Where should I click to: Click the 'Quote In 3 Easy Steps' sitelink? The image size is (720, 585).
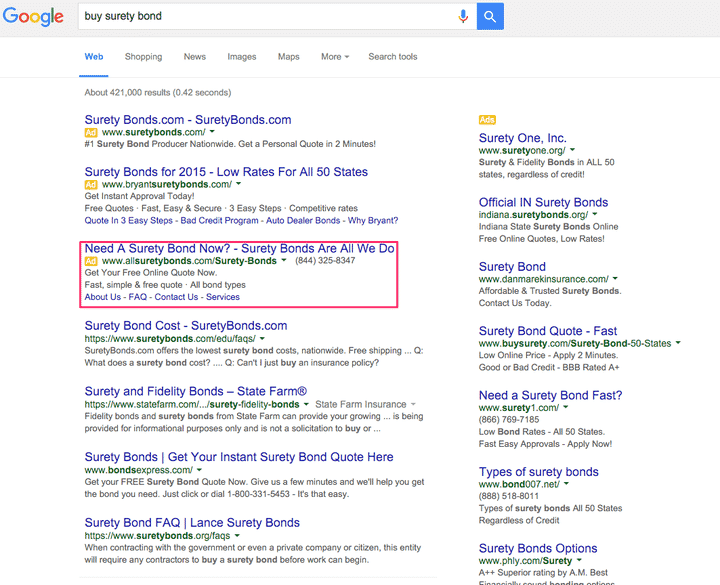click(x=129, y=220)
